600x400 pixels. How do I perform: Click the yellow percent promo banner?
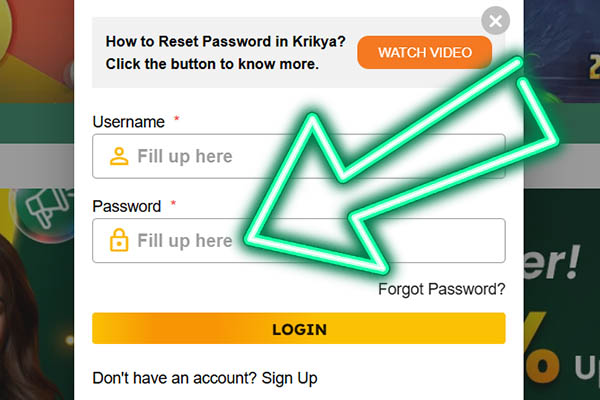click(560, 330)
